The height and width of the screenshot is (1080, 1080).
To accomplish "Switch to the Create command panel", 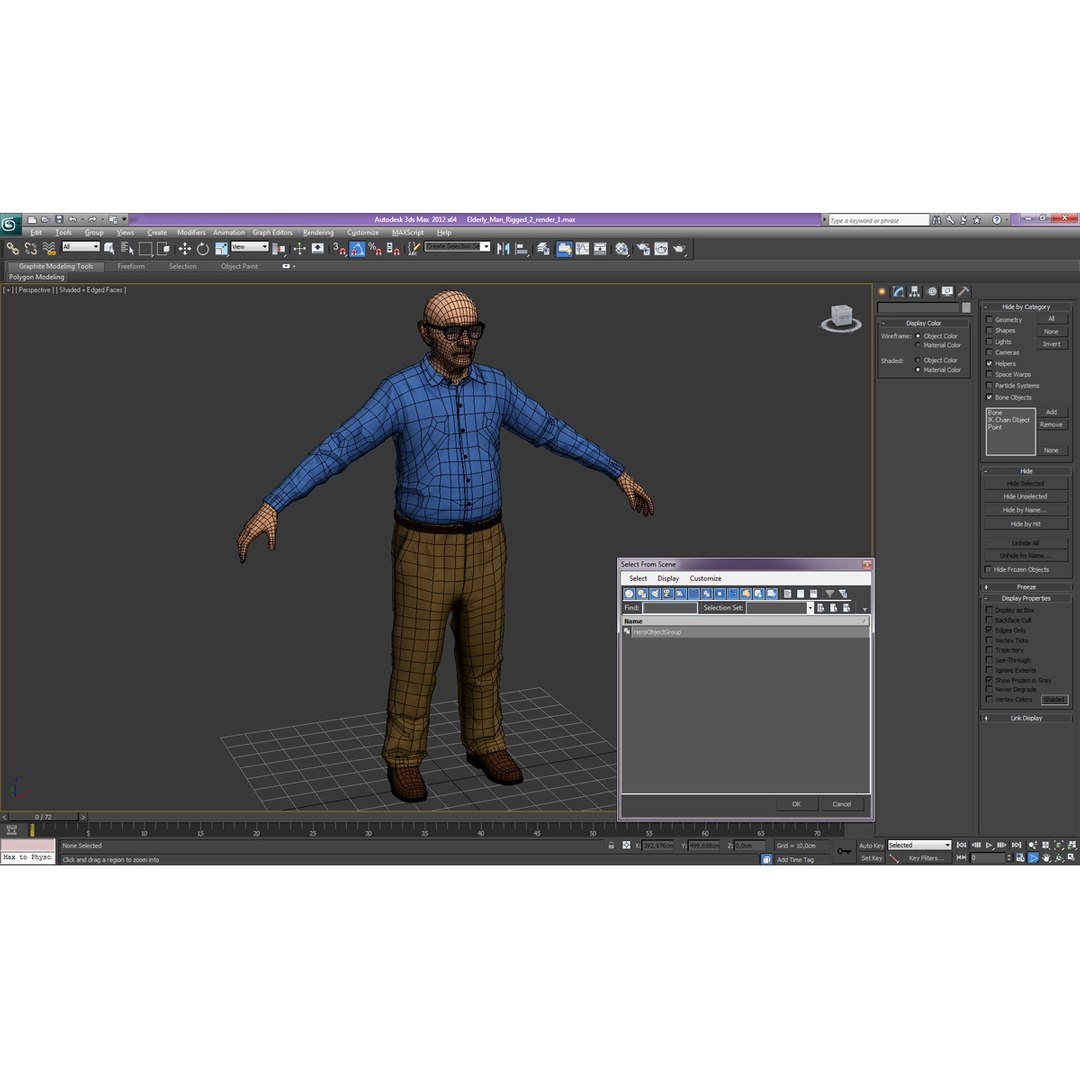I will [x=882, y=291].
